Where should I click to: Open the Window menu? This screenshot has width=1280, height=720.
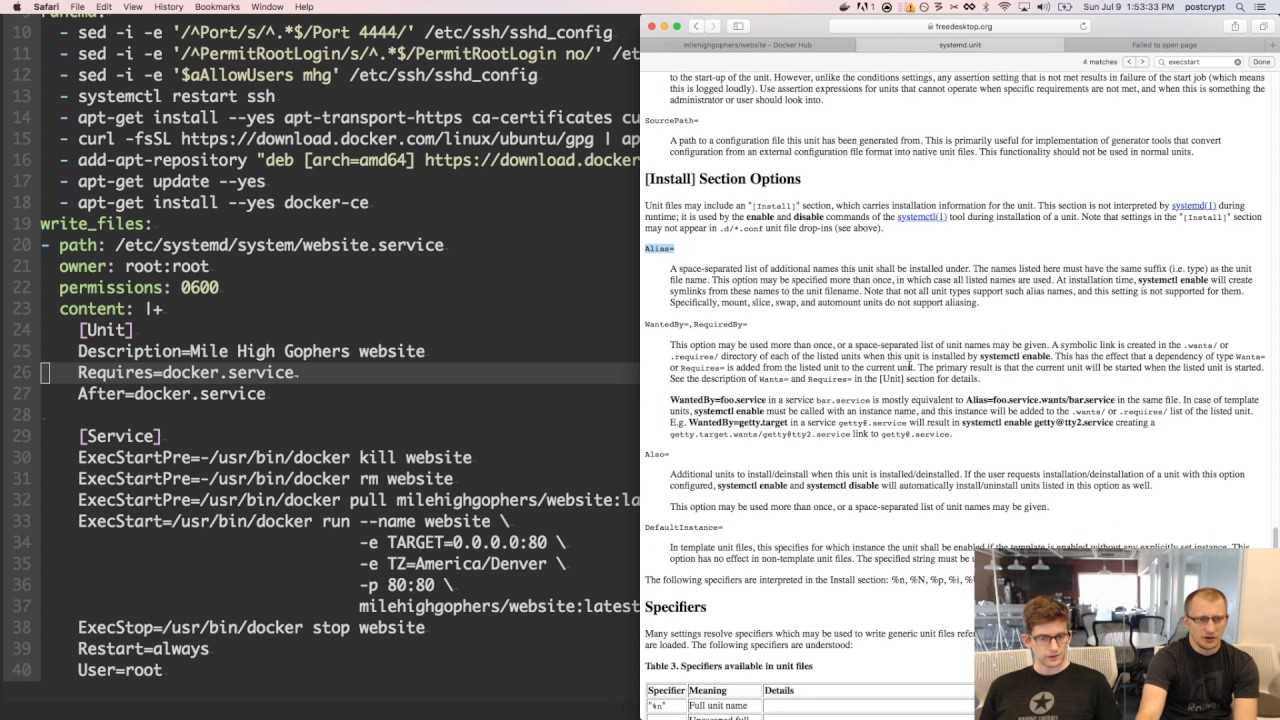pyautogui.click(x=267, y=7)
